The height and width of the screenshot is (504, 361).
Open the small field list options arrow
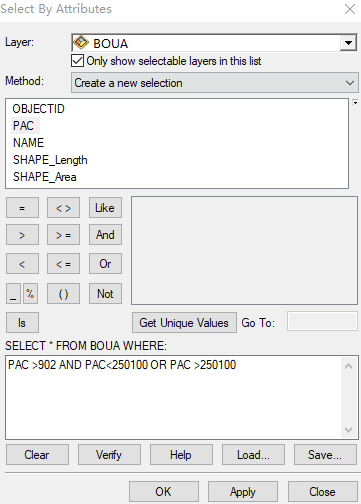coord(355,103)
